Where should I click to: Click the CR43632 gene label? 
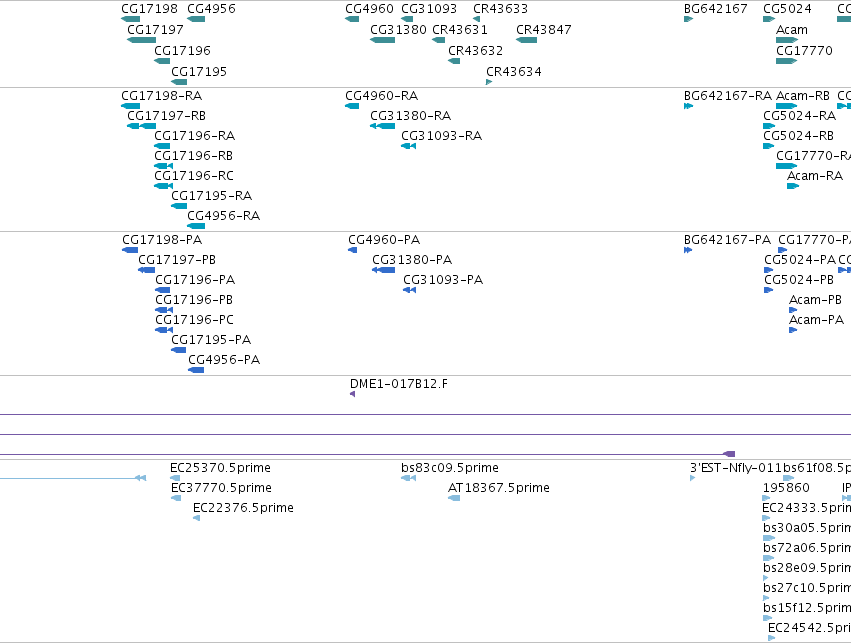(x=475, y=50)
